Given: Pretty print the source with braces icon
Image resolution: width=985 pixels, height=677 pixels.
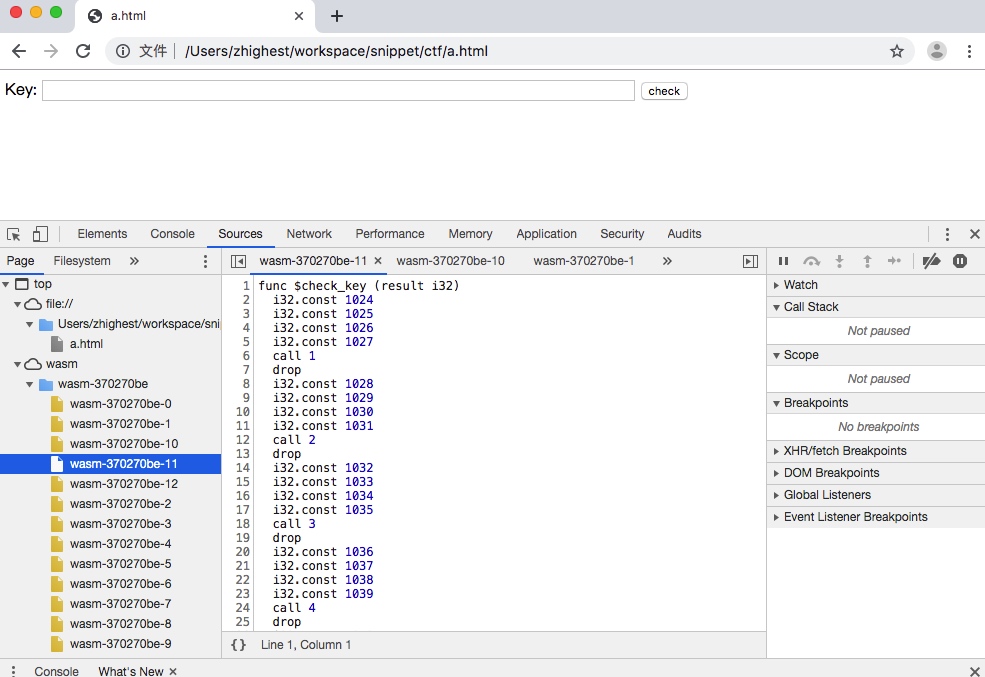Looking at the screenshot, I should [x=238, y=645].
